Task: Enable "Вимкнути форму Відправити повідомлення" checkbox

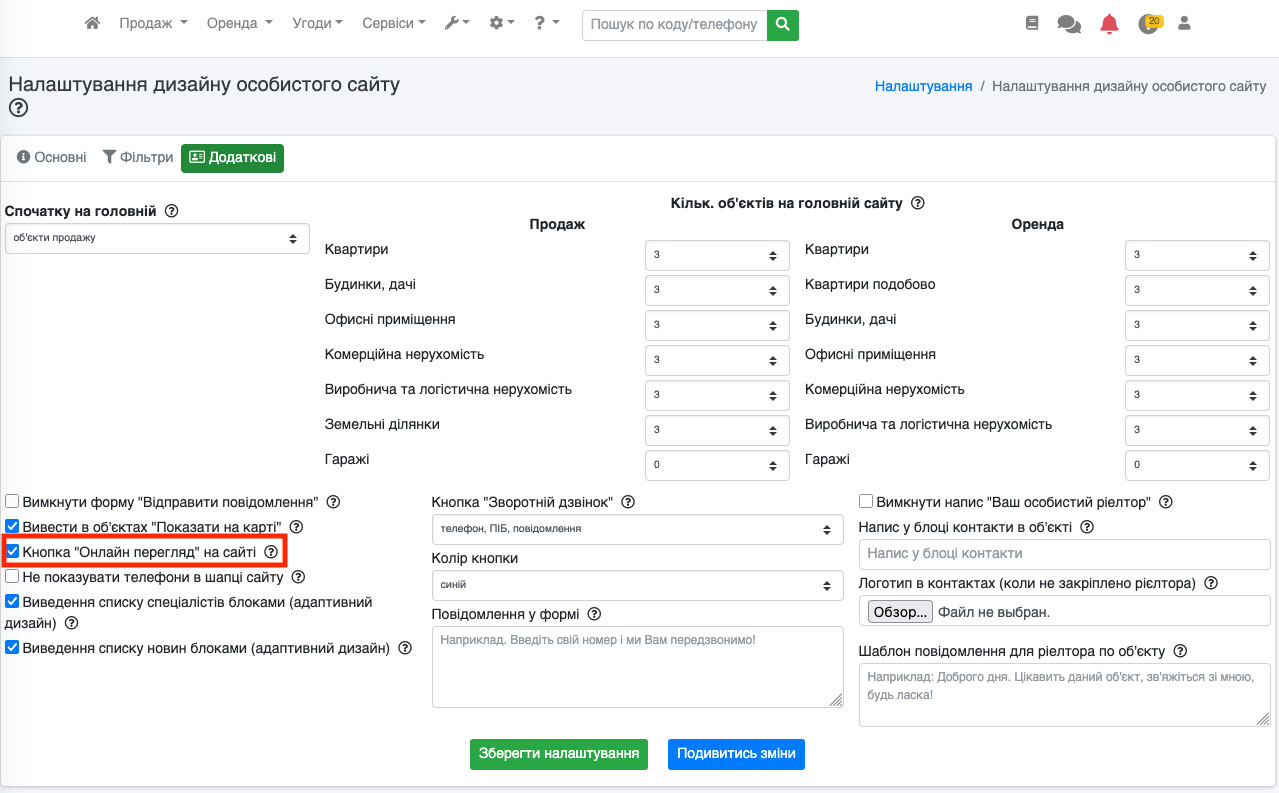Action: [x=12, y=501]
